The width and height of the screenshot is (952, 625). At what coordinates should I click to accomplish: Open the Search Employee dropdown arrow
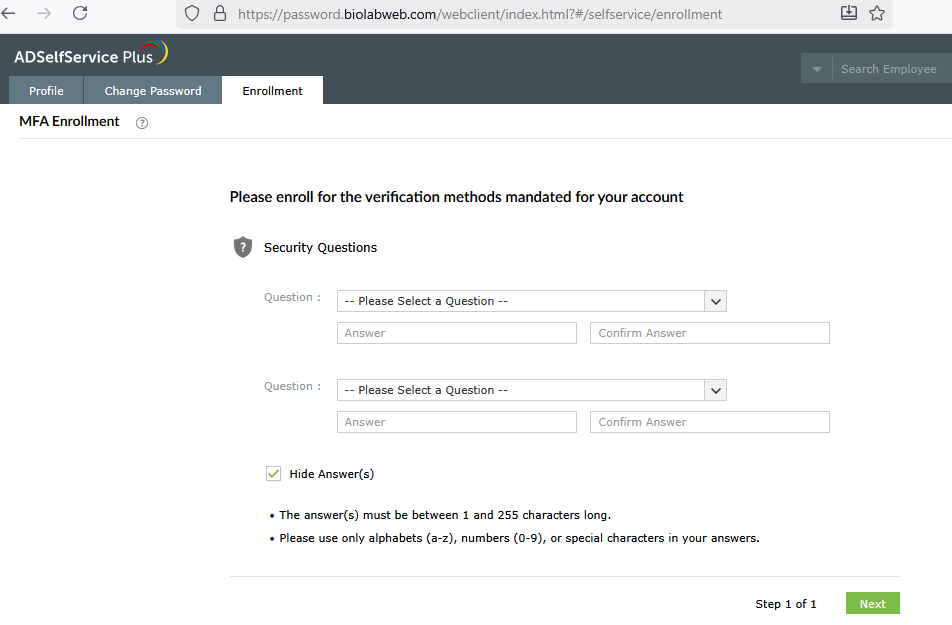(x=817, y=69)
